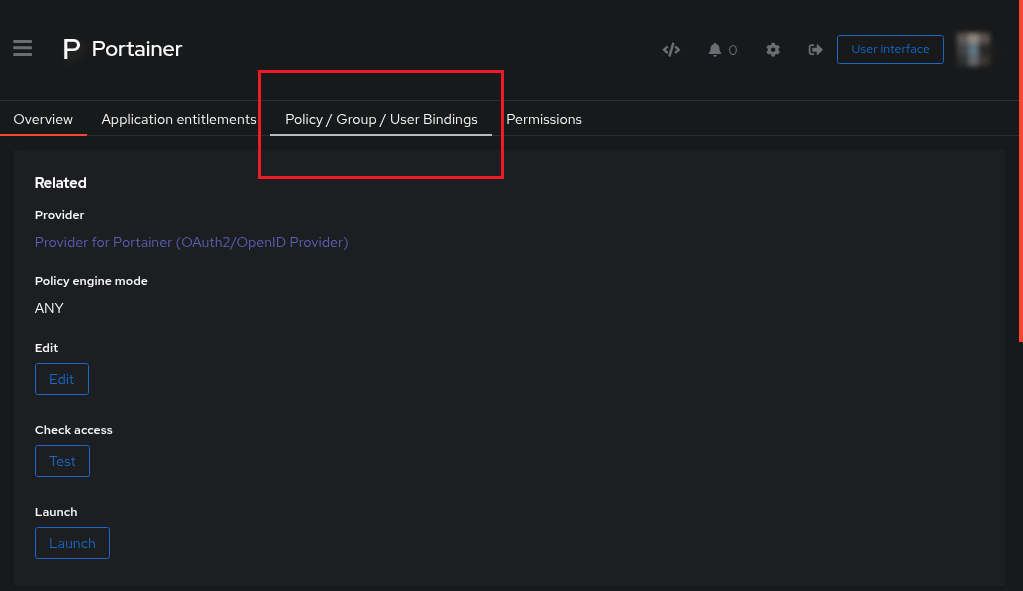Screen dimensions: 1023x591
Task: Open user settings gear icon
Action: point(773,50)
